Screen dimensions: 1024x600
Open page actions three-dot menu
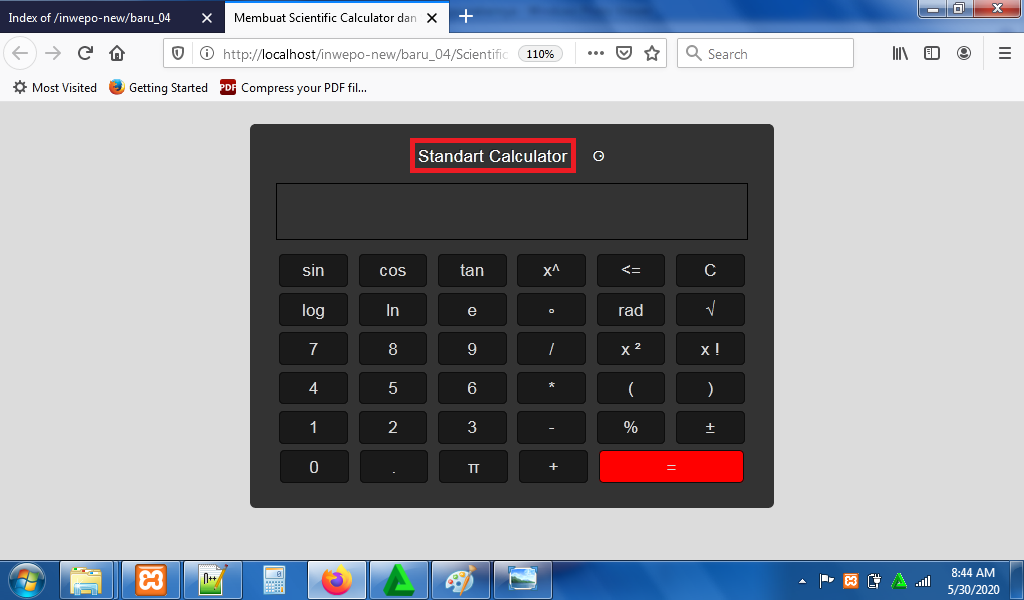pos(596,54)
